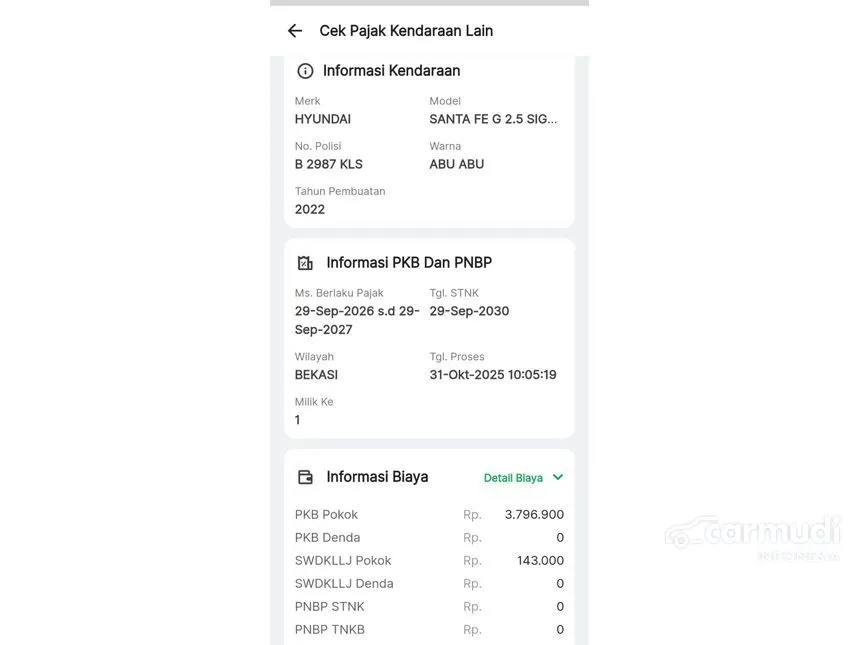This screenshot has height=645, width=860.
Task: Click the wallet icon beside Informasi Biaya
Action: tap(305, 477)
